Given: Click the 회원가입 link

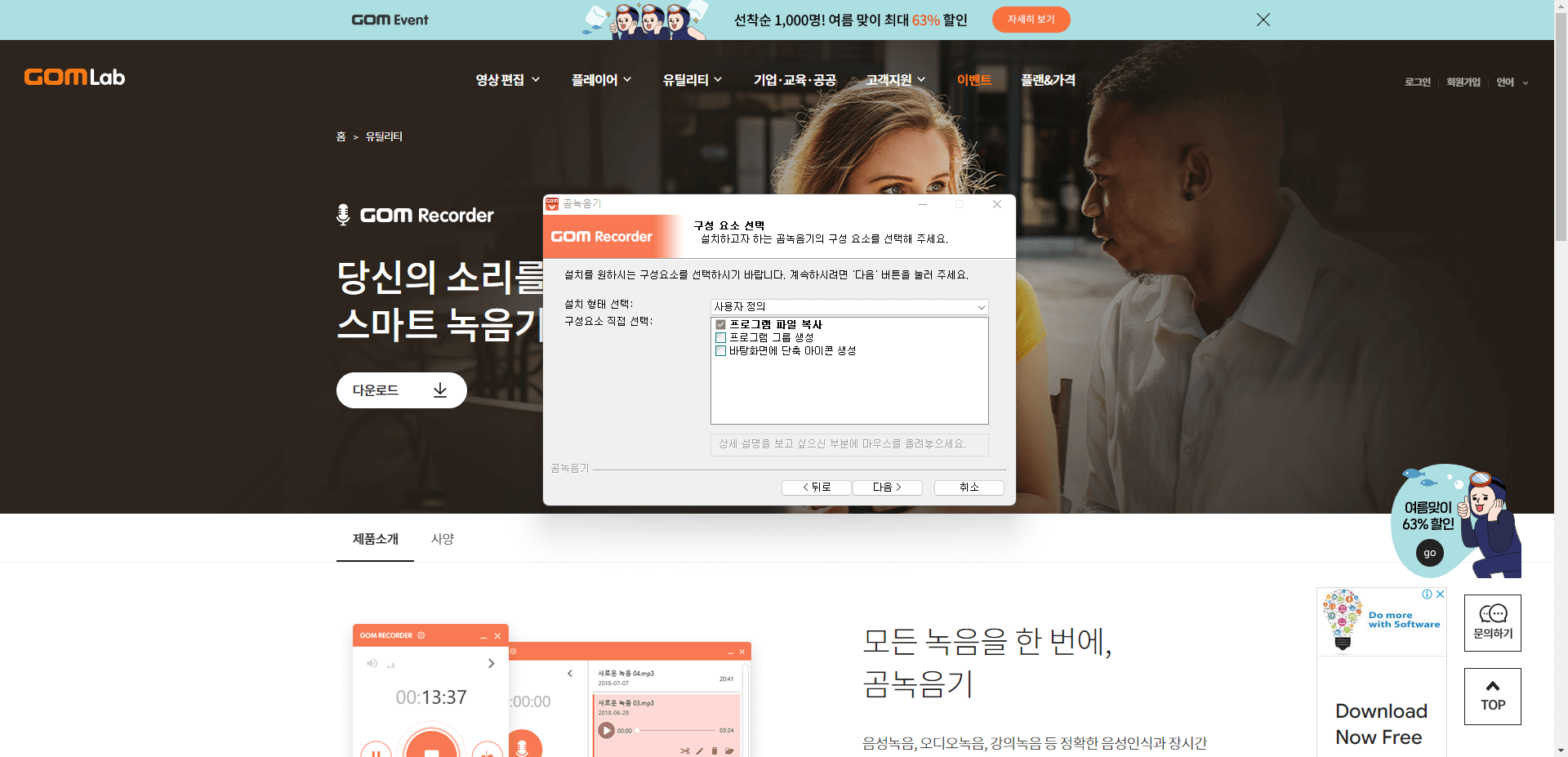Looking at the screenshot, I should click(1463, 82).
